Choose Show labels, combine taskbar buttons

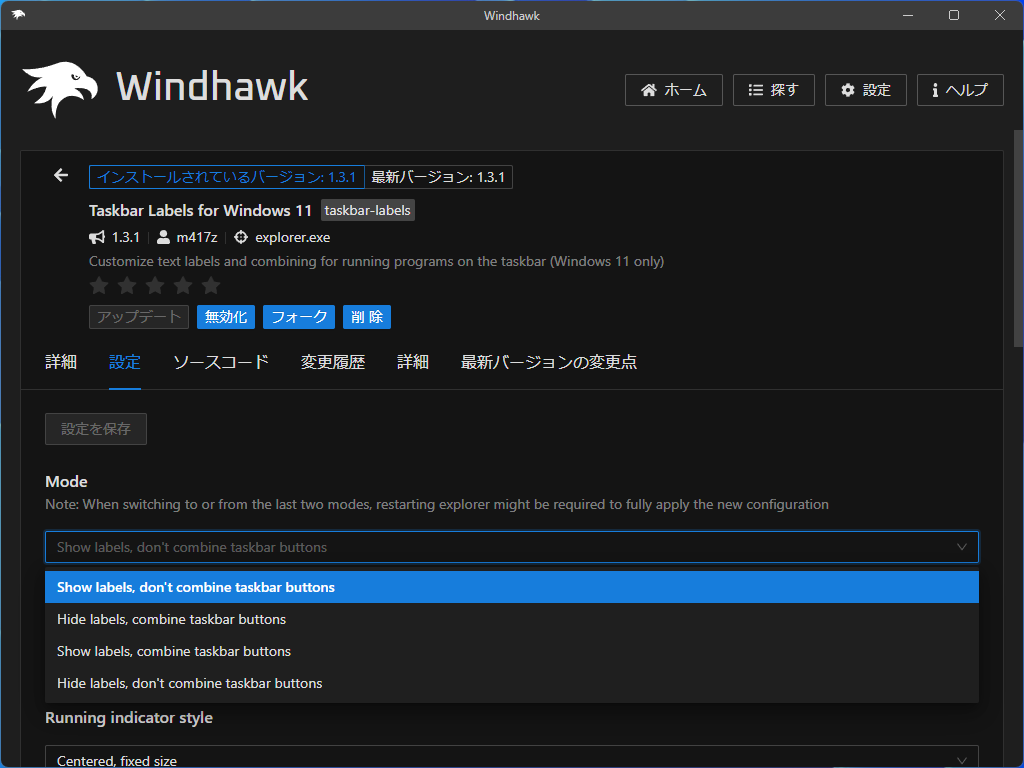coord(512,651)
